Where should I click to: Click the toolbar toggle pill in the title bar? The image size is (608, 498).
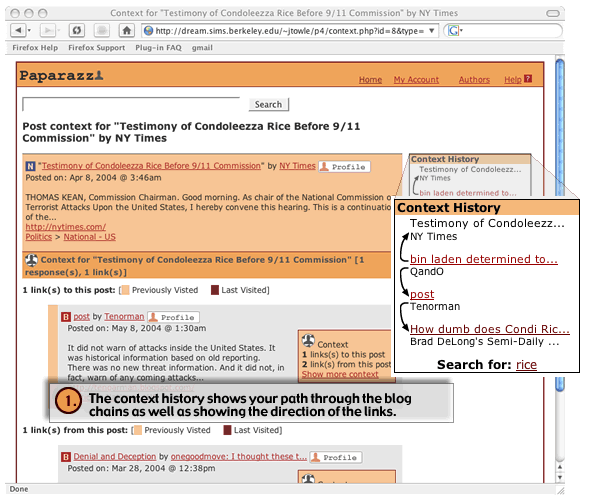[x=553, y=14]
